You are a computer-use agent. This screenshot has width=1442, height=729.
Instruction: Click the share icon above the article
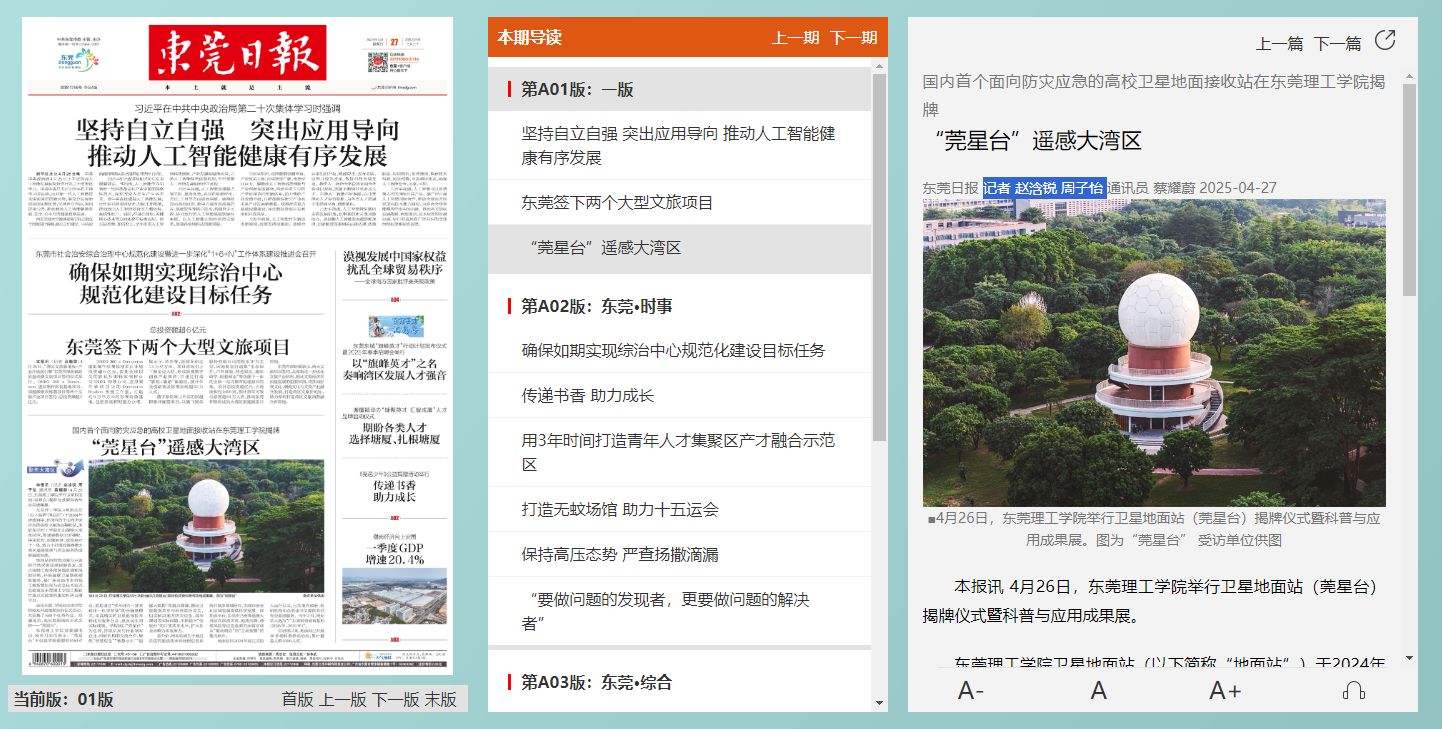(x=1385, y=41)
